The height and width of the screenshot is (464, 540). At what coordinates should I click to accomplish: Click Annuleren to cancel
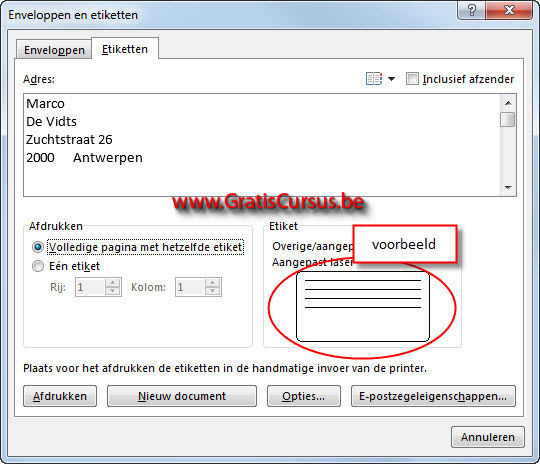click(488, 437)
